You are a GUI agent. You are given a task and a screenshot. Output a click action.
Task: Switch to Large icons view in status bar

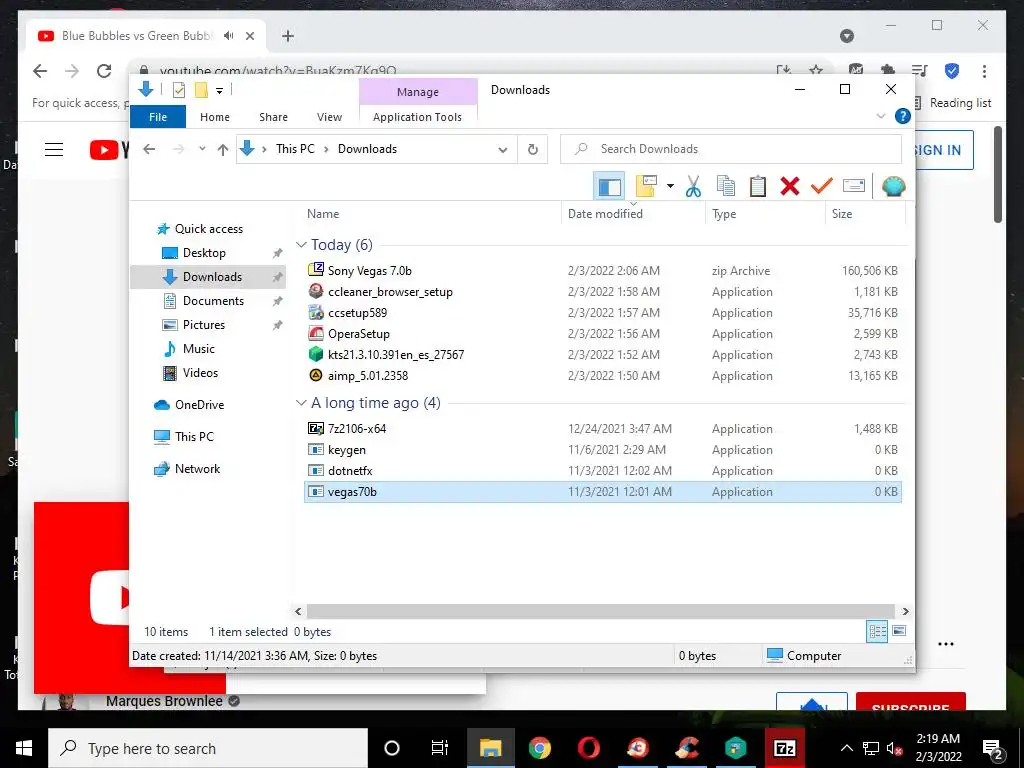[x=899, y=631]
